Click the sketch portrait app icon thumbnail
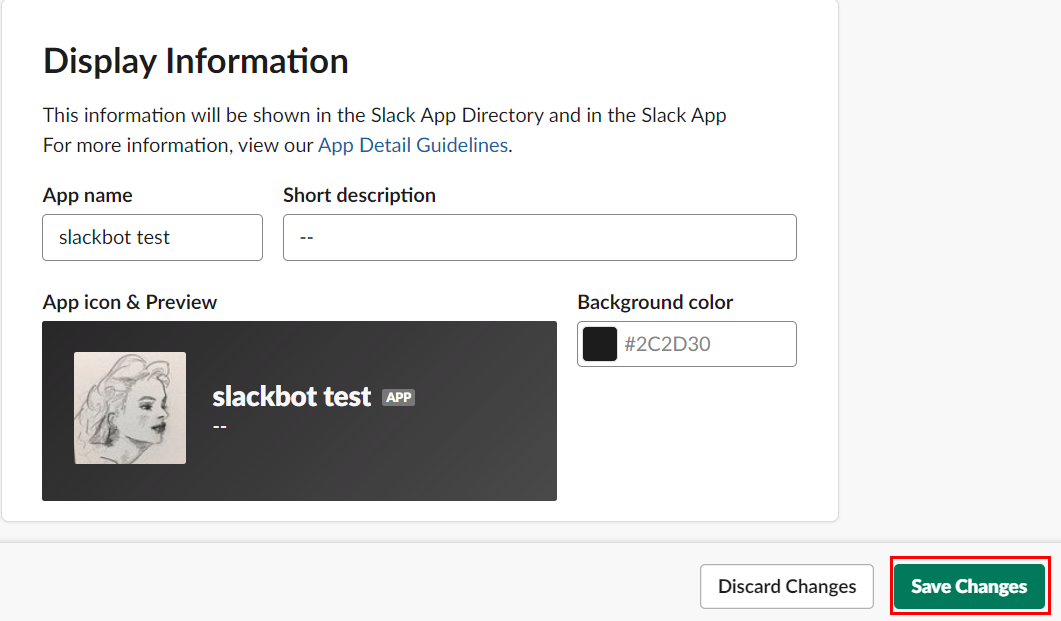The height and width of the screenshot is (621, 1061). pos(130,408)
